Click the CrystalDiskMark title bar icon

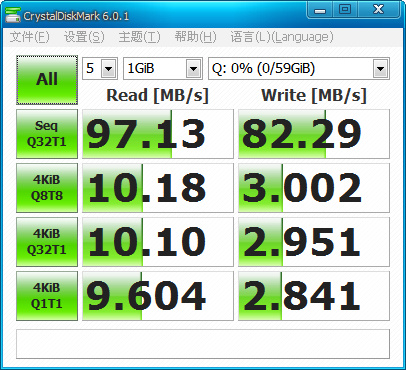tap(13, 15)
